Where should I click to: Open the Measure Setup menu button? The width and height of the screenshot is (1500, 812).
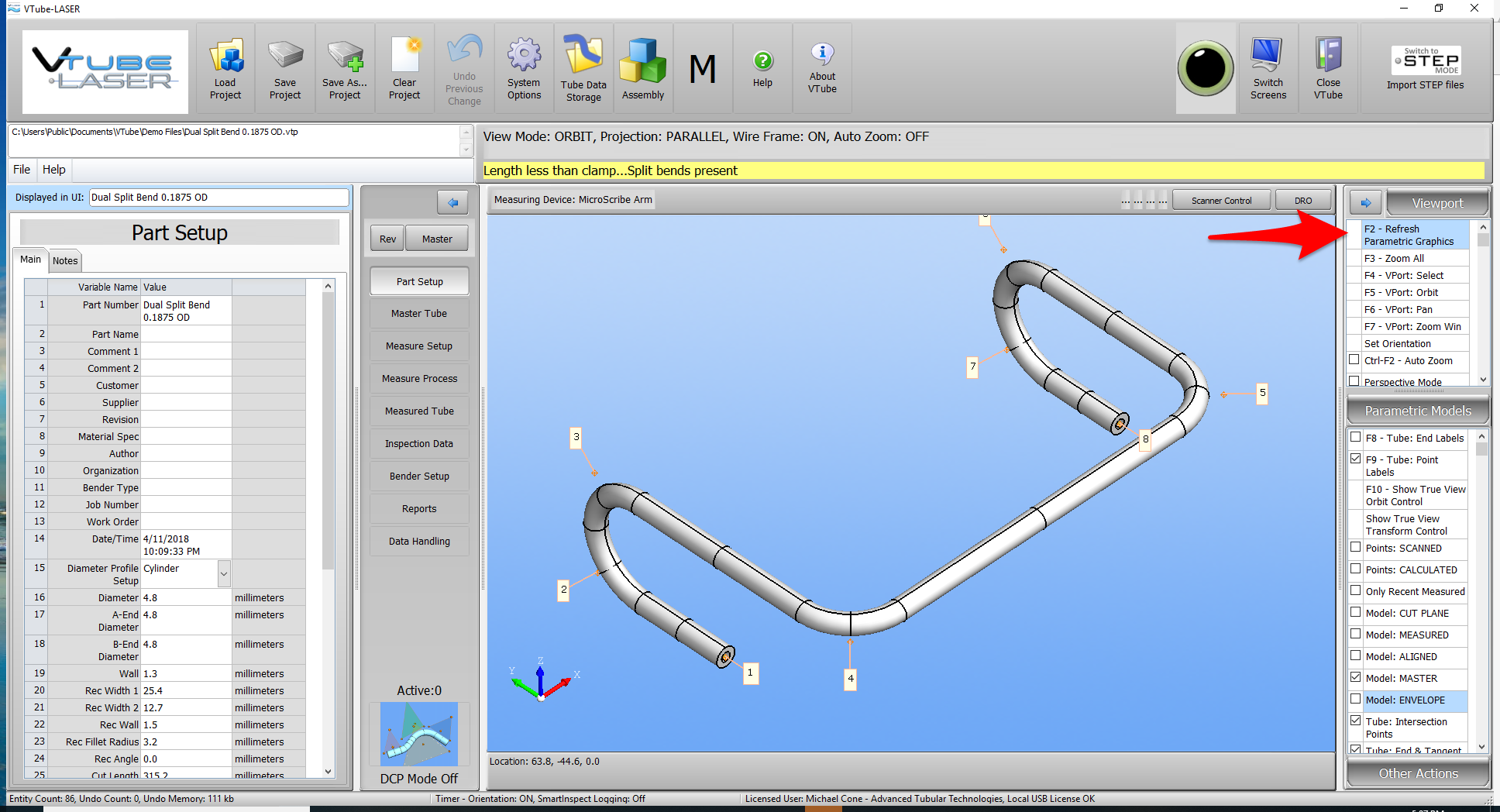(x=419, y=346)
